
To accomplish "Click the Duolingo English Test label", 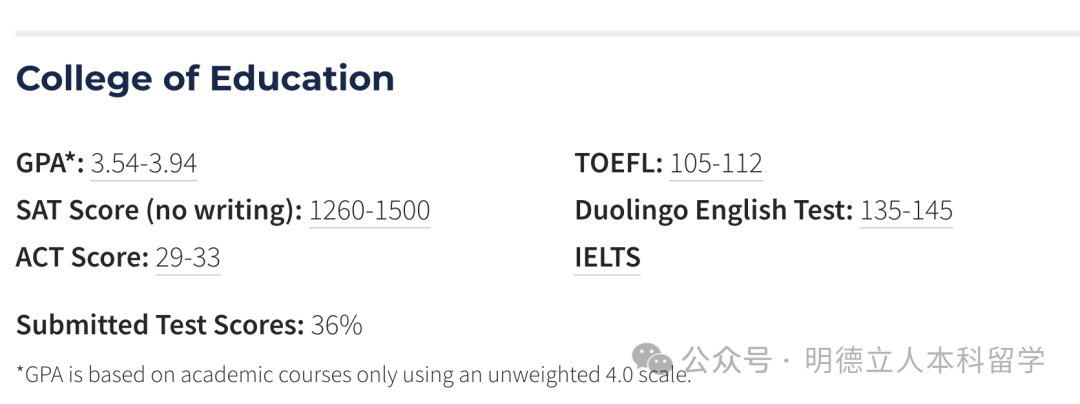I will (x=713, y=211).
